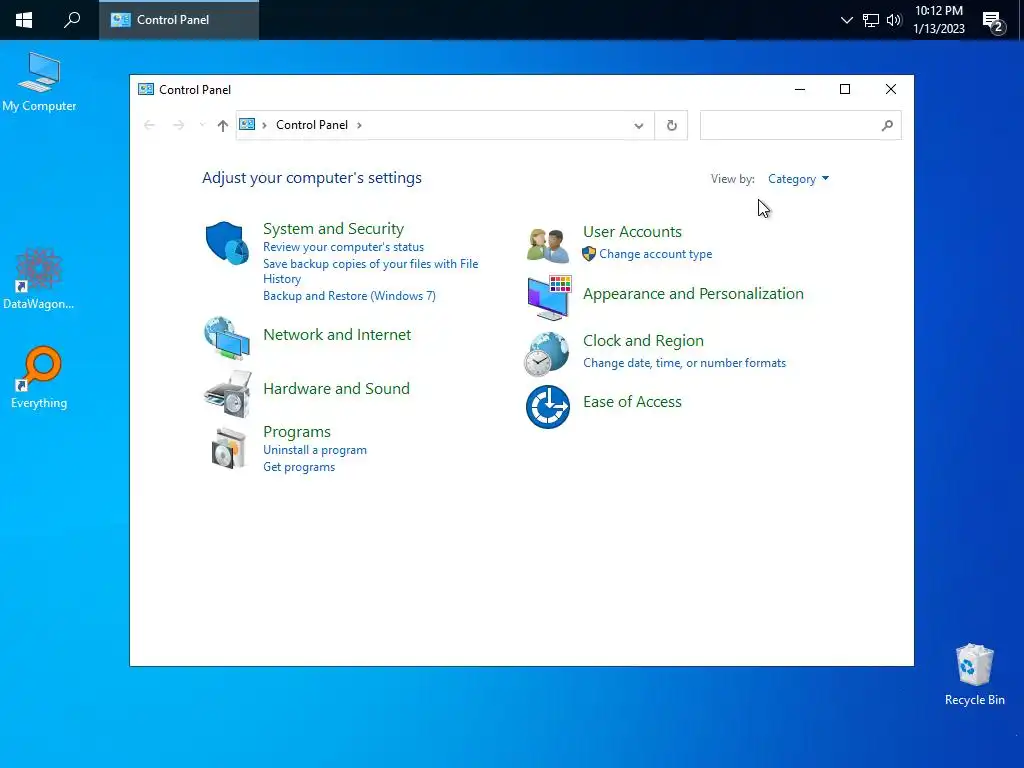
Task: Click the search magnifier in Control Panel
Action: (x=887, y=125)
